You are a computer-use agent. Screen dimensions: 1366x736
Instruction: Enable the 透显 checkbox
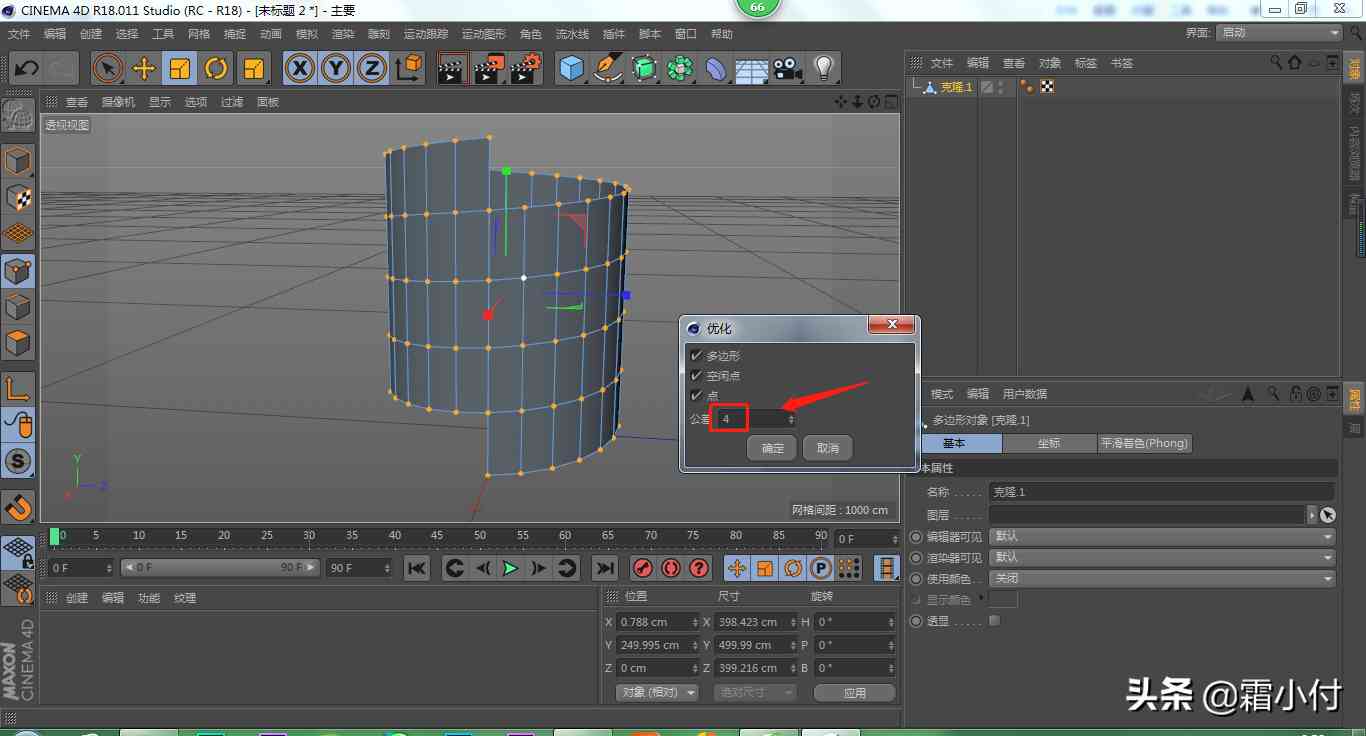click(994, 621)
